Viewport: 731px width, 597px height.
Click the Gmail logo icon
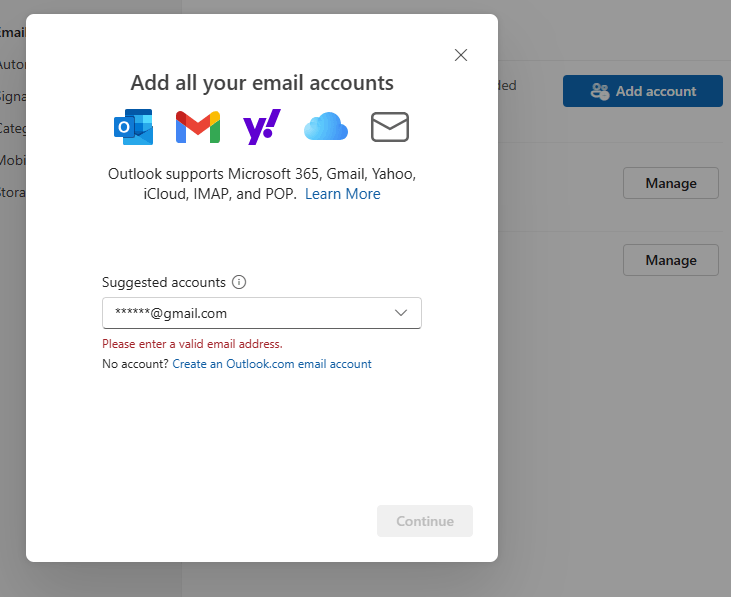coord(198,127)
